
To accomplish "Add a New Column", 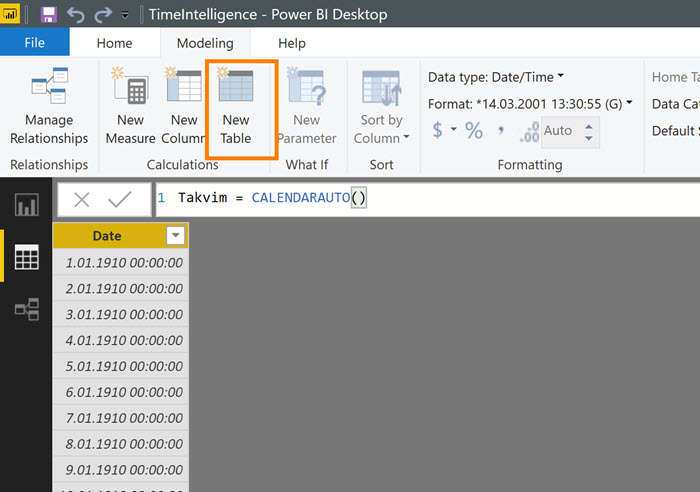I will tap(183, 106).
